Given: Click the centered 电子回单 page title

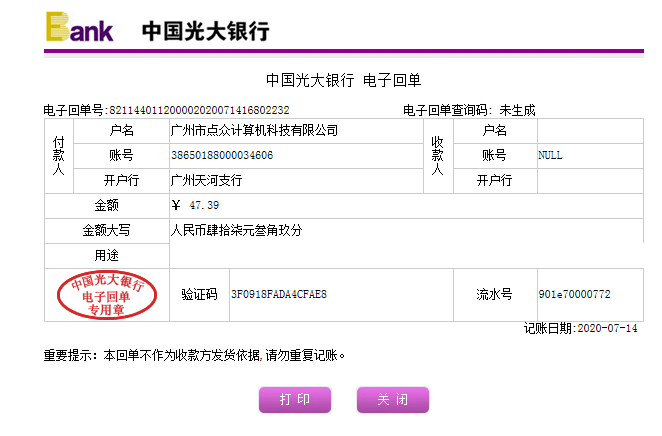Looking at the screenshot, I should pos(343,80).
